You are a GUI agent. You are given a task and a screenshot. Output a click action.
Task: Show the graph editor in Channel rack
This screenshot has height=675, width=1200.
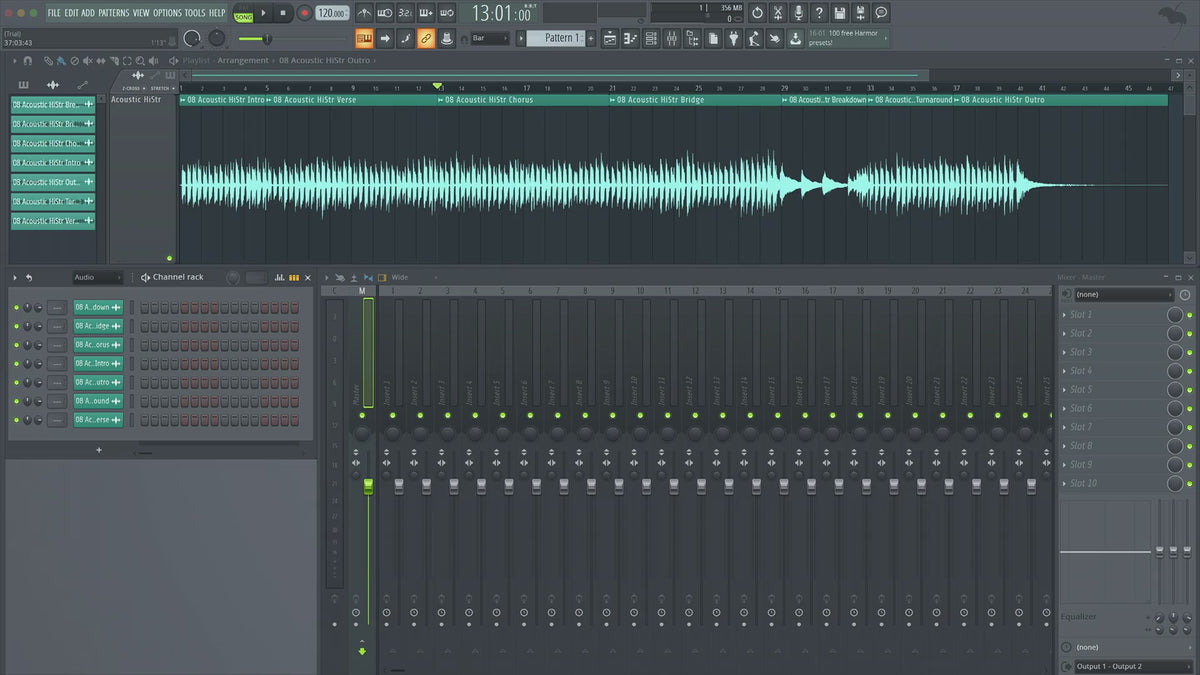coord(279,277)
